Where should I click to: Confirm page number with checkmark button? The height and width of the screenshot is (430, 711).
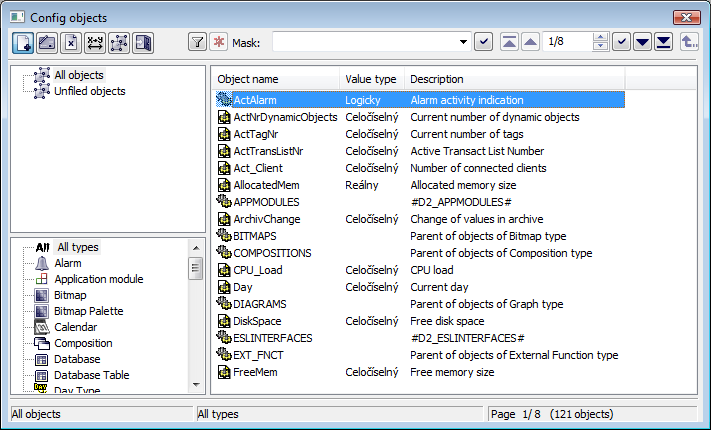pos(621,42)
